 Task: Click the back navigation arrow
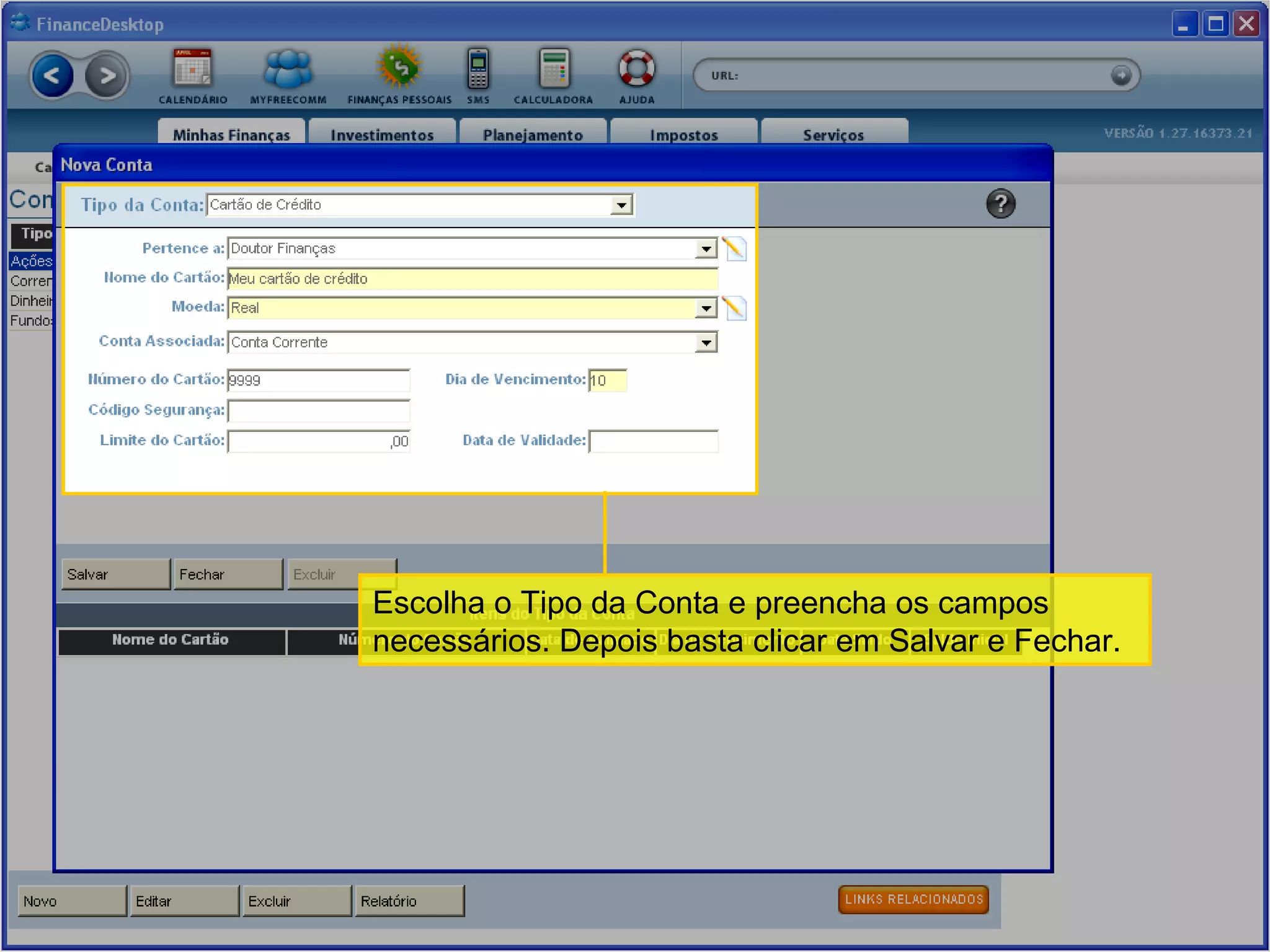coord(52,76)
